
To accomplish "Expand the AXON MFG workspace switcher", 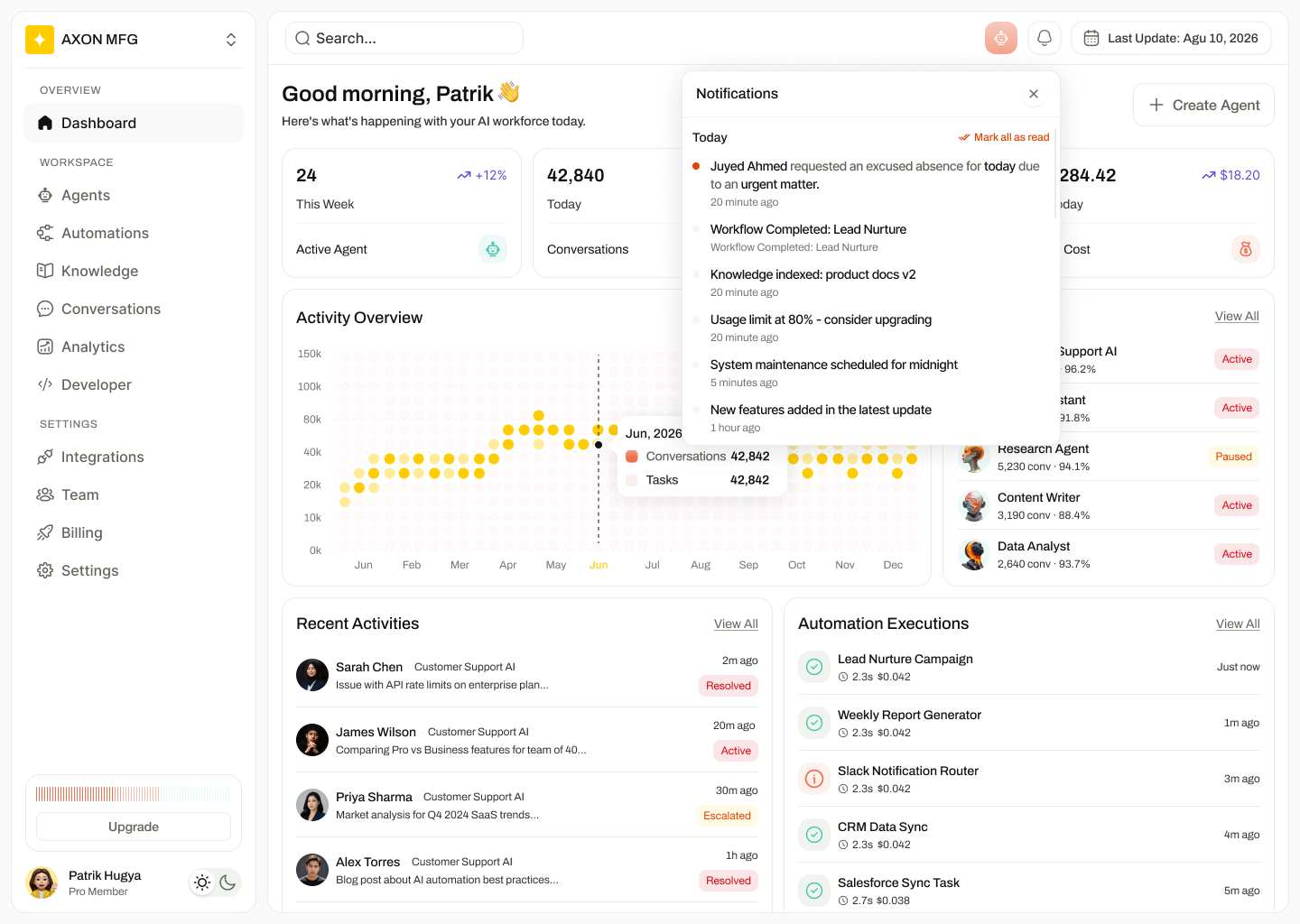I will coord(231,40).
